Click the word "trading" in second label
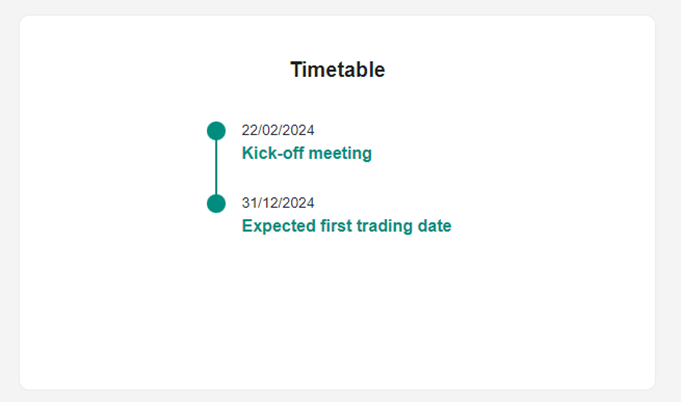The height and width of the screenshot is (402, 681). click(x=384, y=226)
